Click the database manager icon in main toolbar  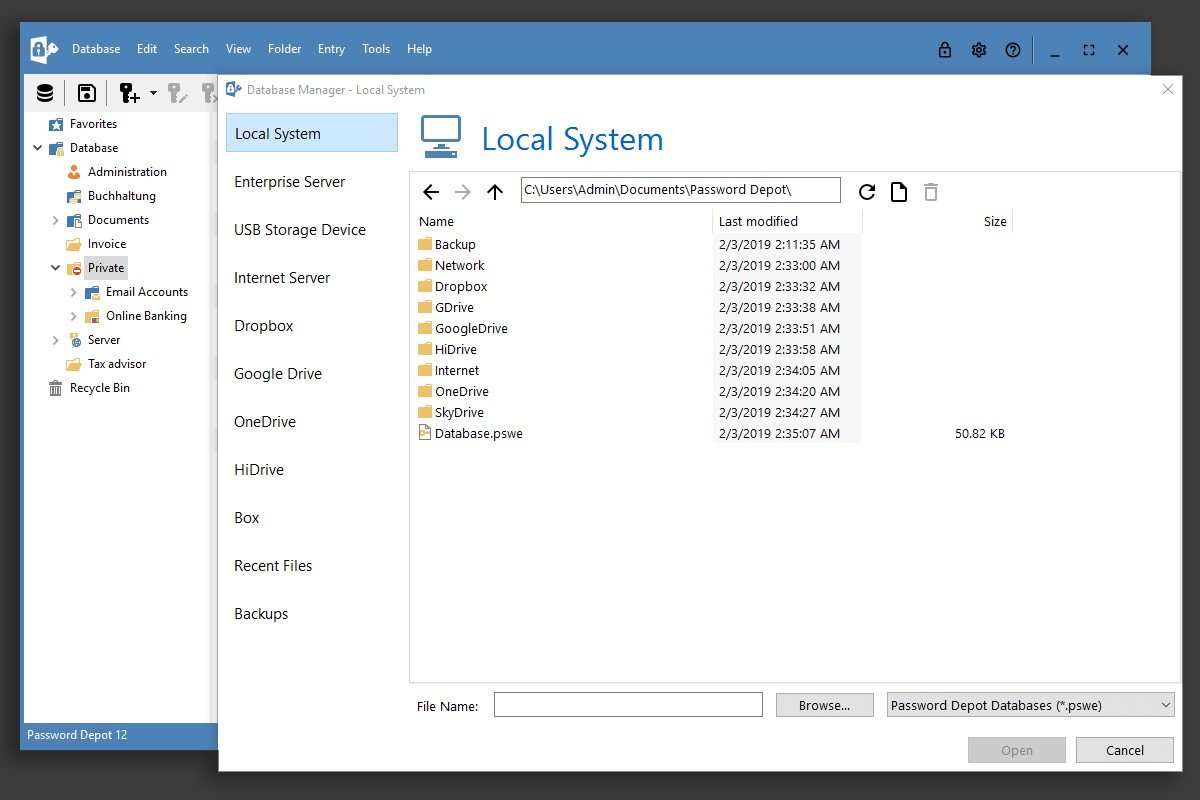(x=45, y=93)
